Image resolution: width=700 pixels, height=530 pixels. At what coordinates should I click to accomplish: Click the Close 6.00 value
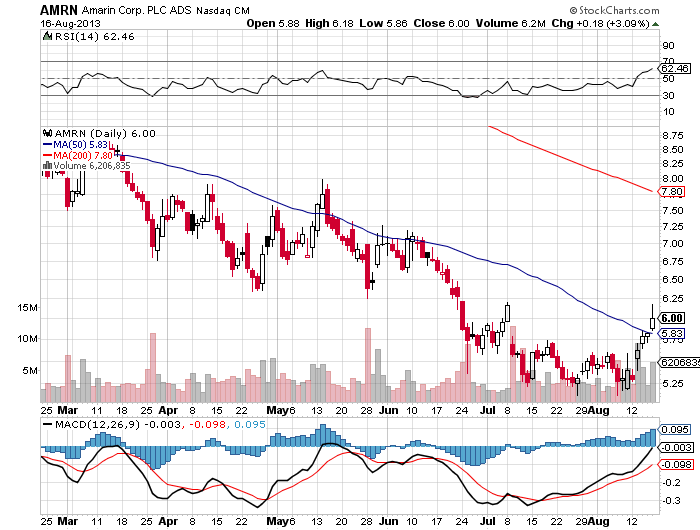442,23
